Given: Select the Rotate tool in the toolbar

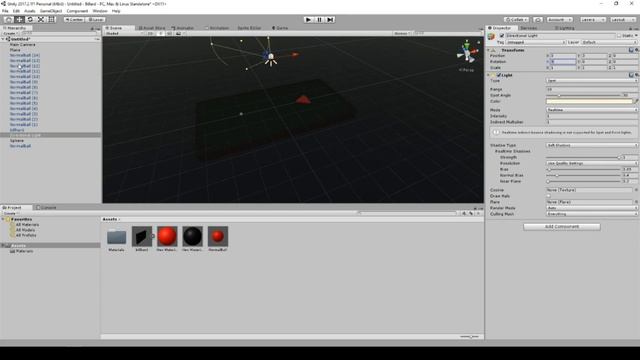Looking at the screenshot, I should (x=30, y=20).
